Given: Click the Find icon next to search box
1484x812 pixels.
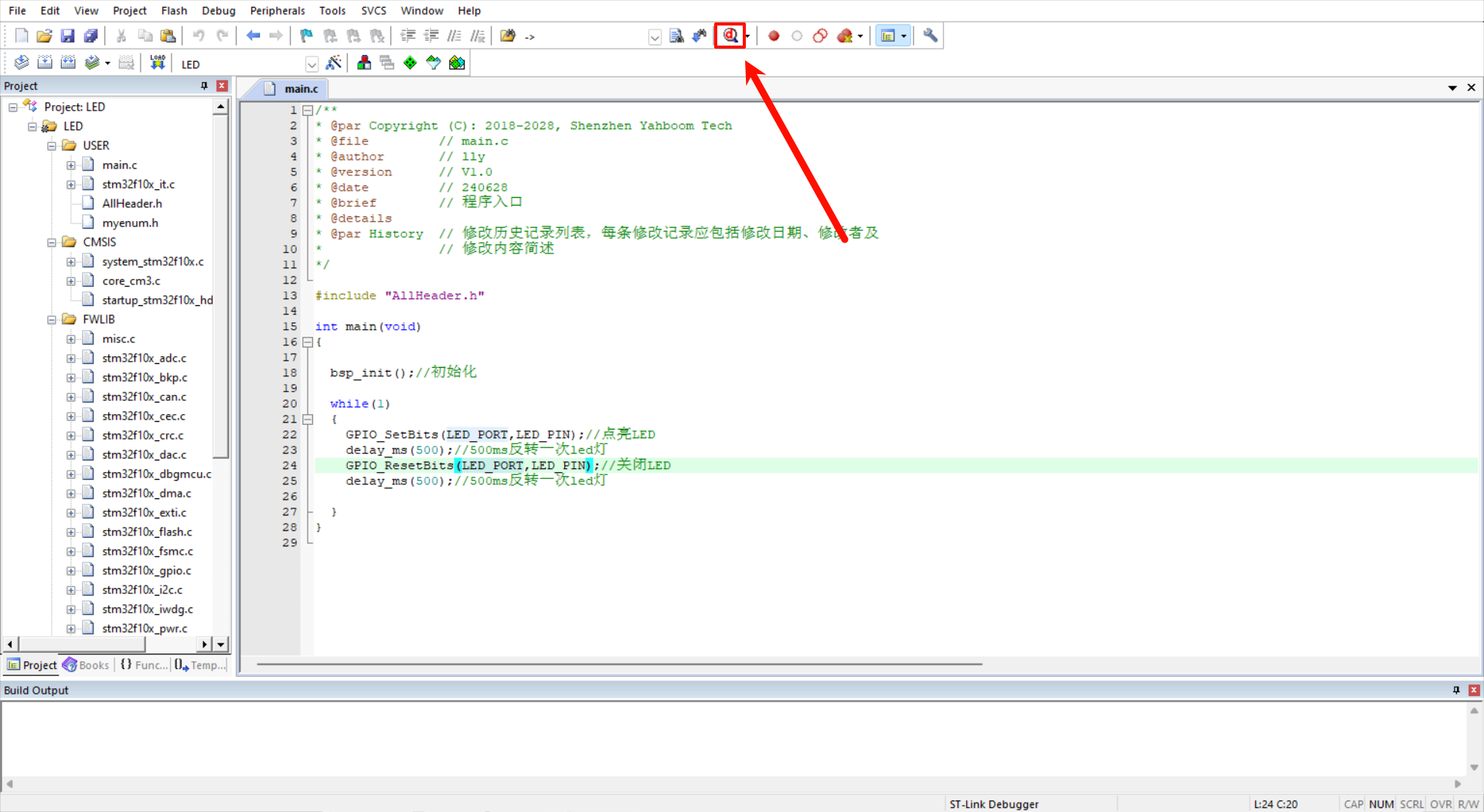Looking at the screenshot, I should (676, 36).
